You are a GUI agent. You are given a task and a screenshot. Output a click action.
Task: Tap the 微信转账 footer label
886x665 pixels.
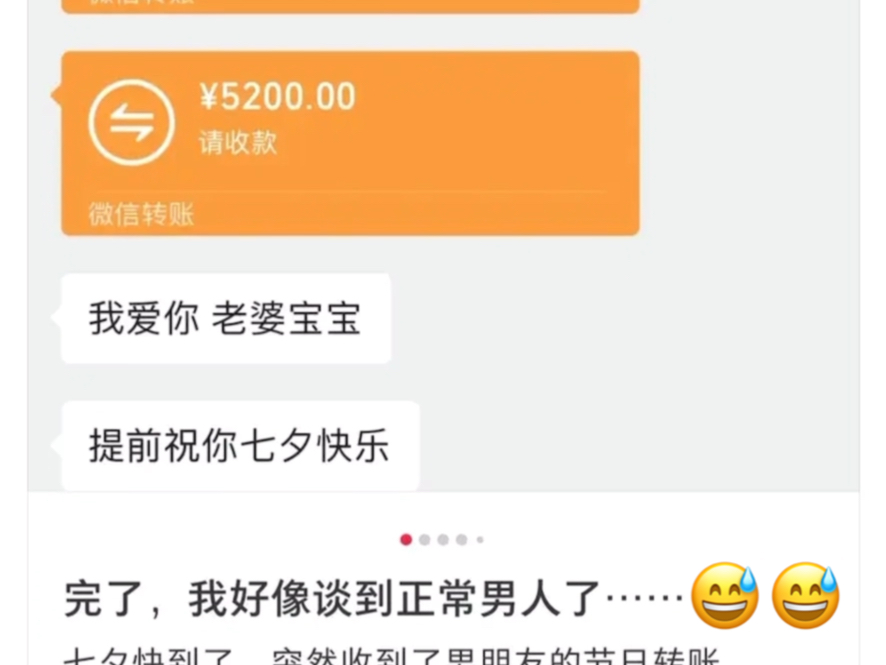click(141, 214)
